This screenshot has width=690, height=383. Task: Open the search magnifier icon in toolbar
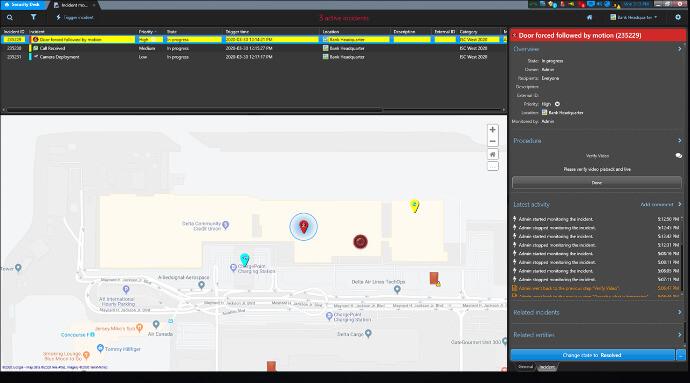point(10,18)
